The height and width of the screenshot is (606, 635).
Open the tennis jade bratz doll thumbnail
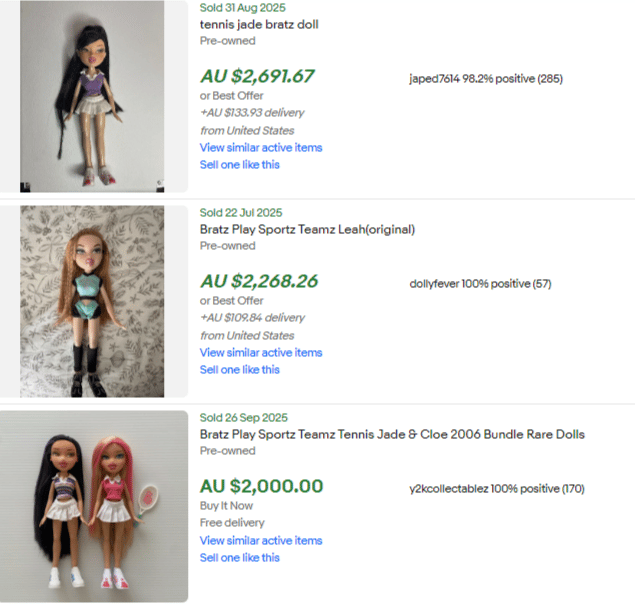point(92,96)
